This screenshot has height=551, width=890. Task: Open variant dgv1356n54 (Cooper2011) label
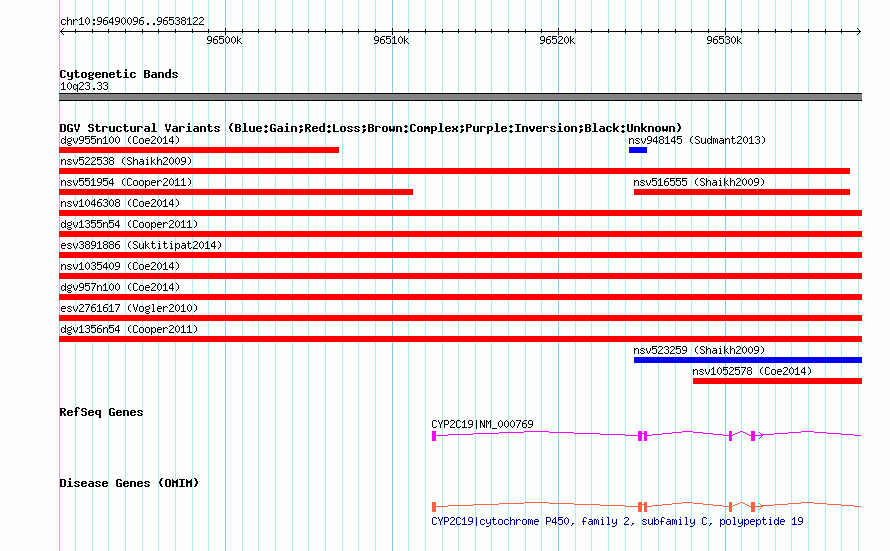click(x=129, y=329)
